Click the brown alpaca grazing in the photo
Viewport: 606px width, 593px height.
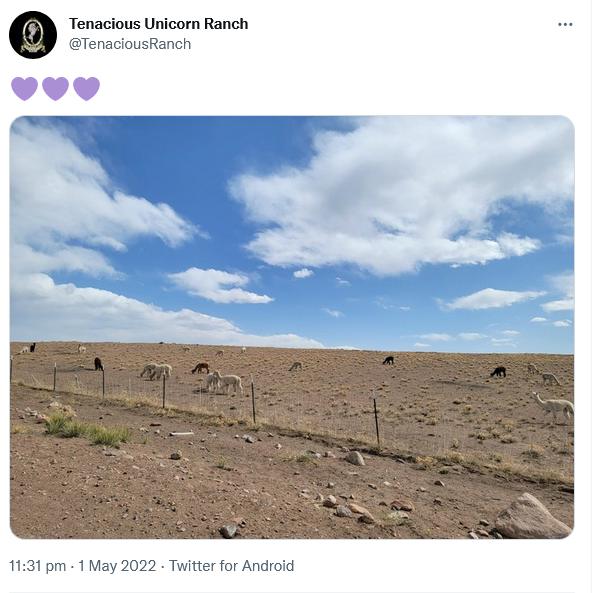(x=201, y=368)
